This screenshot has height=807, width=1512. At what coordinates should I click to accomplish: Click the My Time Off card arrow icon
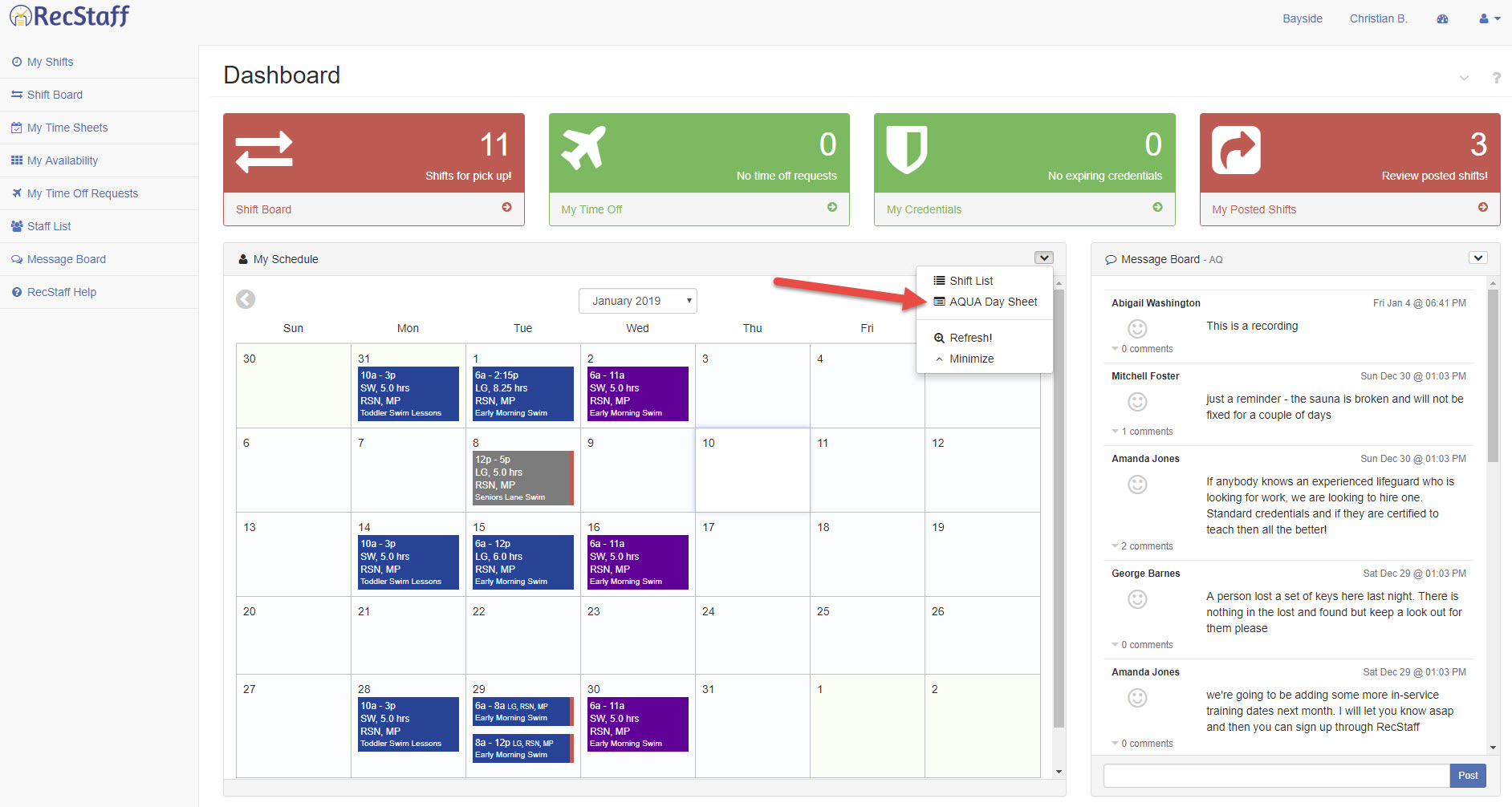(x=832, y=207)
